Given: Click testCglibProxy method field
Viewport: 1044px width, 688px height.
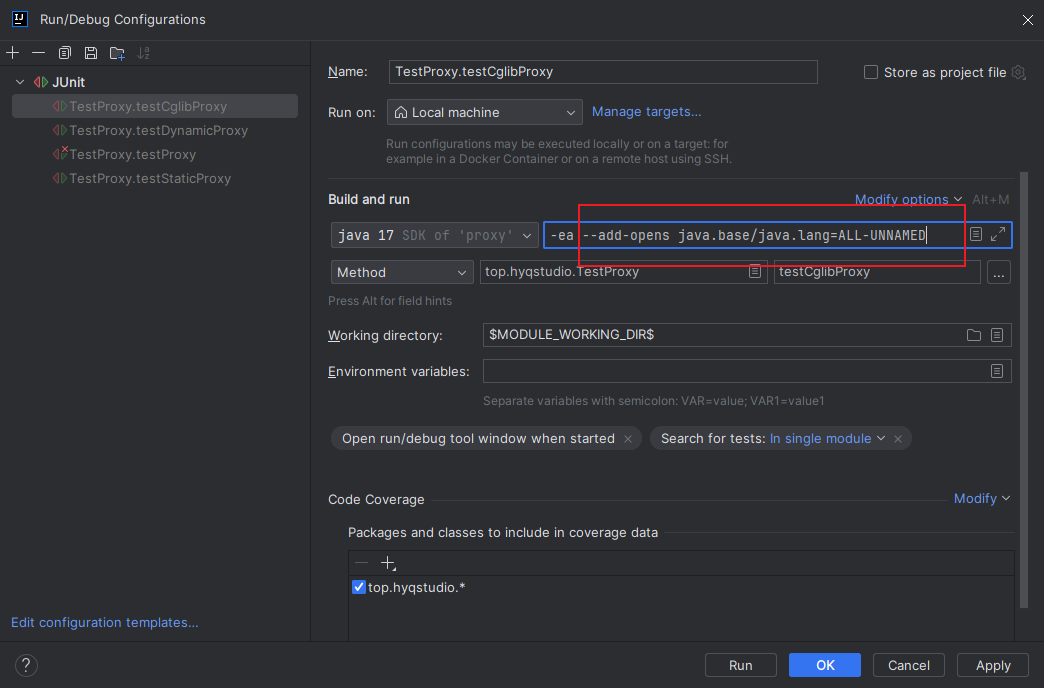Looking at the screenshot, I should coord(876,272).
